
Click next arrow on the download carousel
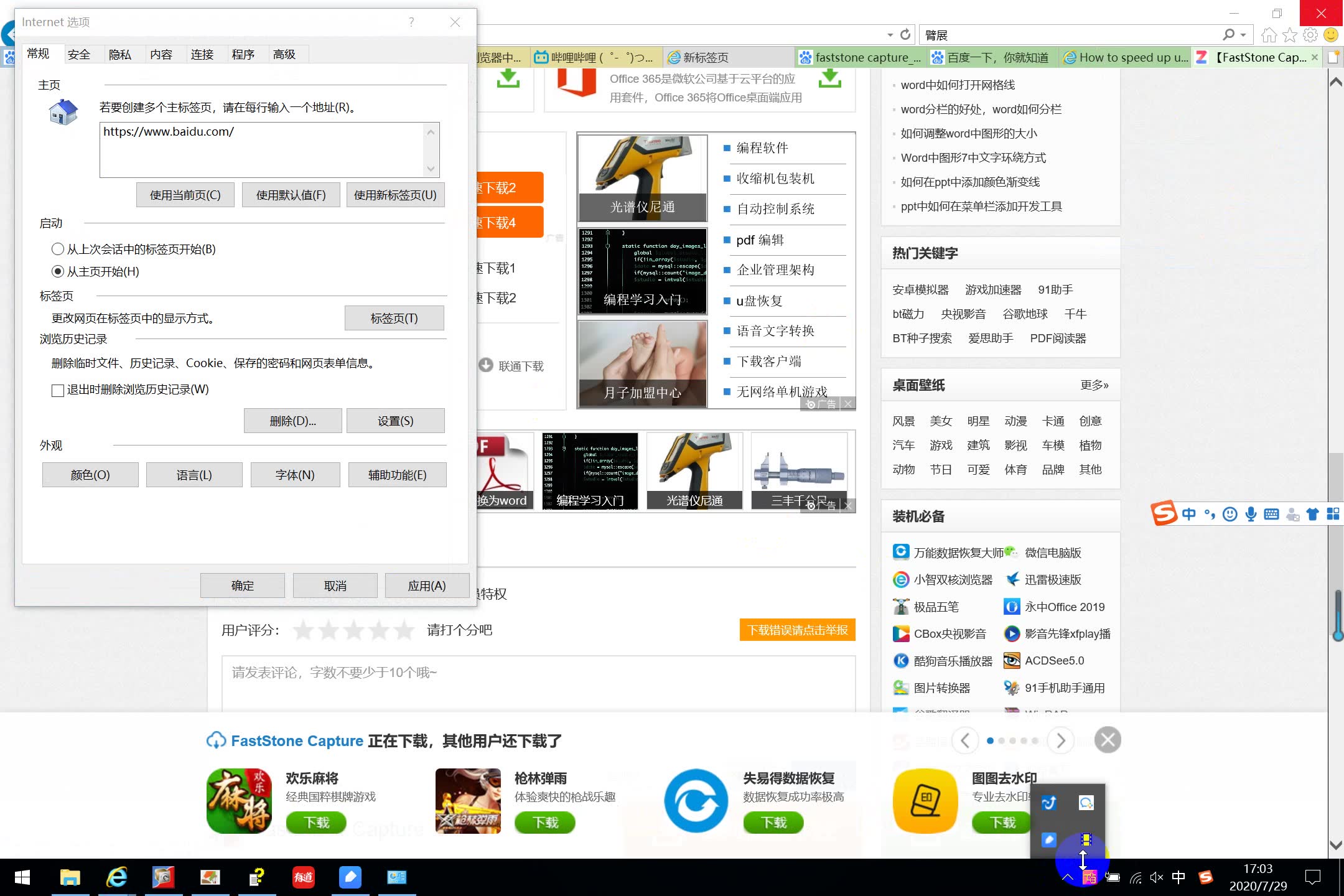(x=1060, y=740)
